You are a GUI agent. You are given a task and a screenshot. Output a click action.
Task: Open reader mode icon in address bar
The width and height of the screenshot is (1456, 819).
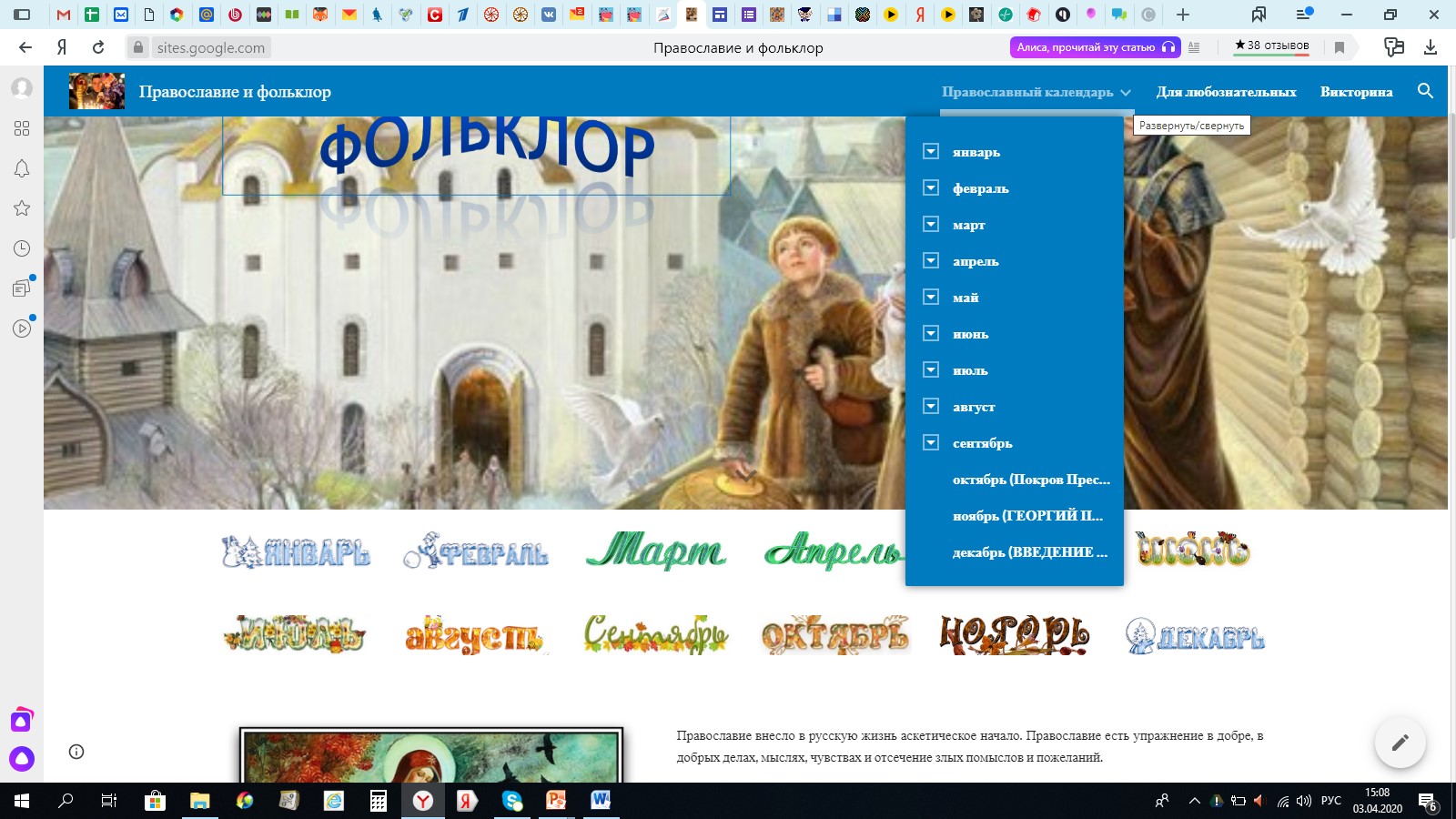[1195, 47]
